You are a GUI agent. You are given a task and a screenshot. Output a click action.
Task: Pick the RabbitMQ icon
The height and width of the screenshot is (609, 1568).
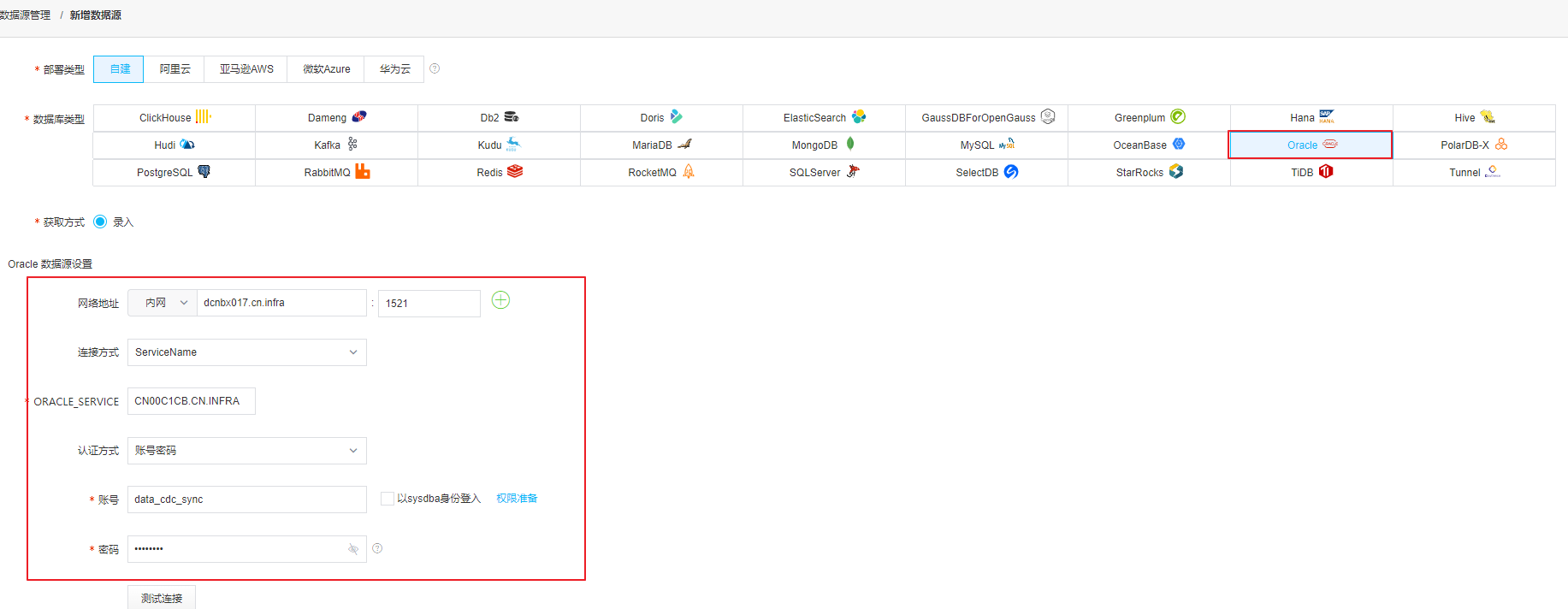click(x=363, y=171)
